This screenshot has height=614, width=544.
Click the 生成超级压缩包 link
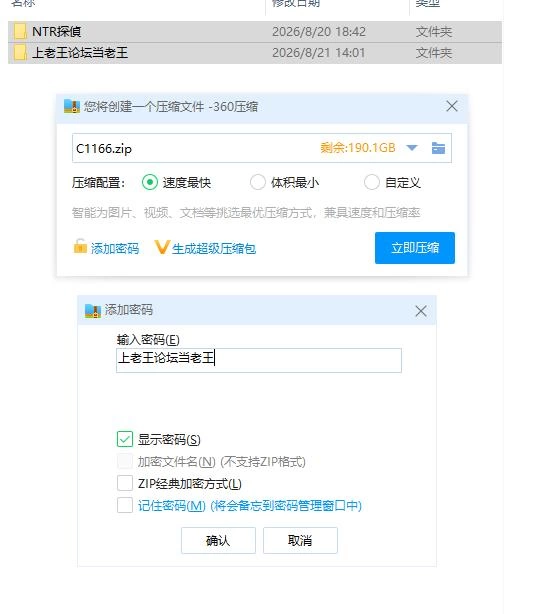coord(214,248)
